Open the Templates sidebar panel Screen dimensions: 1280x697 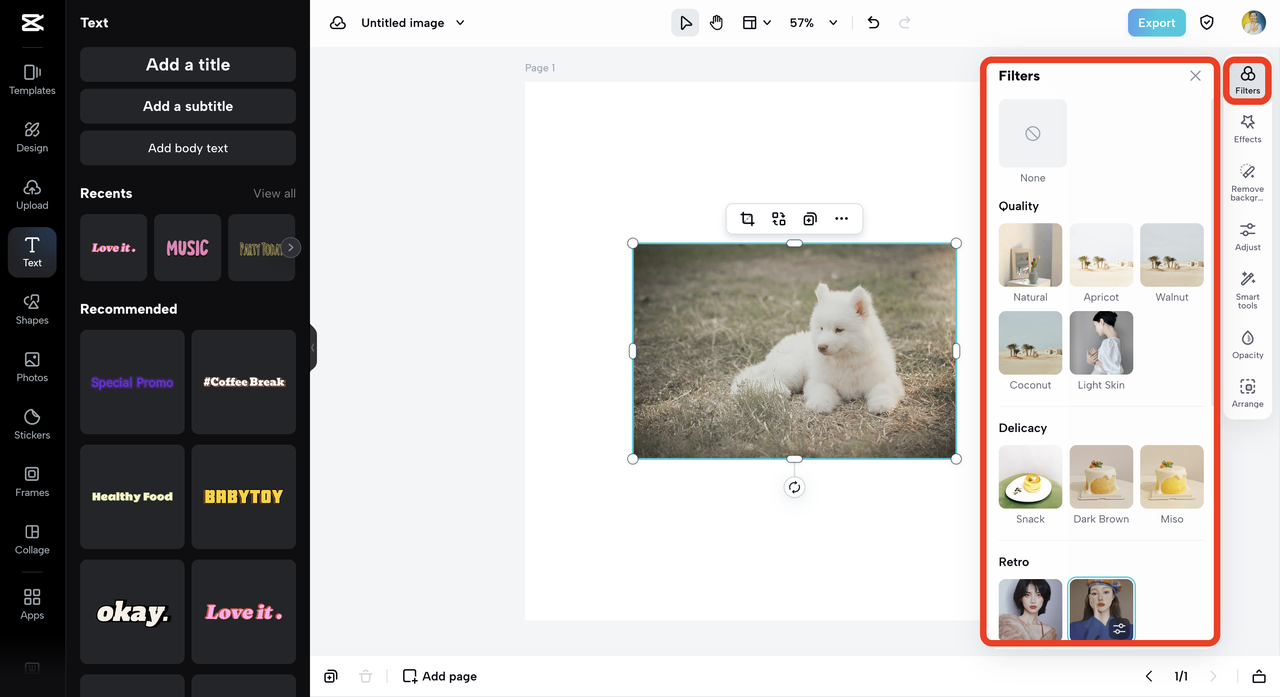coord(32,80)
